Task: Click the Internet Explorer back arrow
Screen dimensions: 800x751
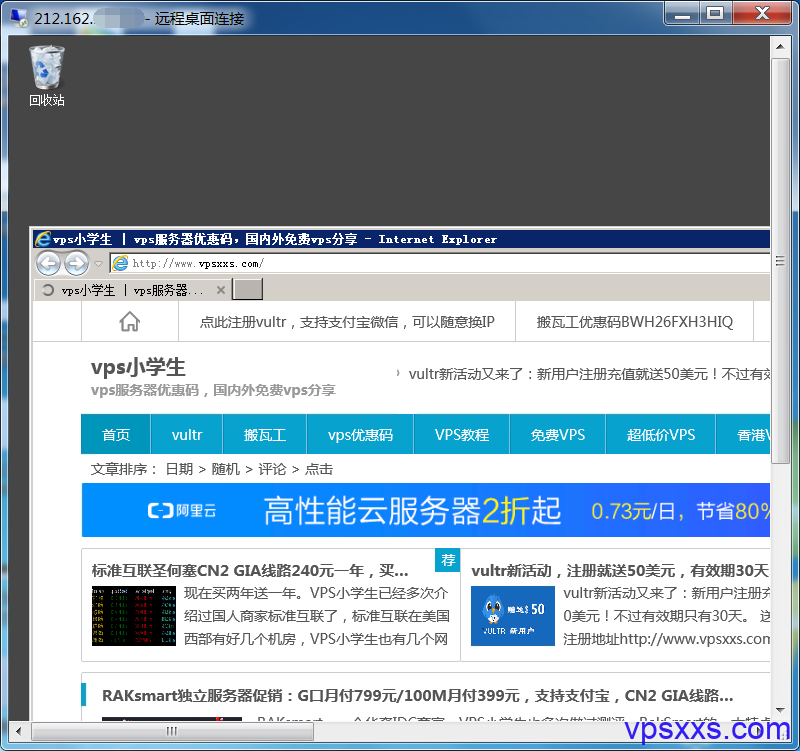Action: click(48, 264)
